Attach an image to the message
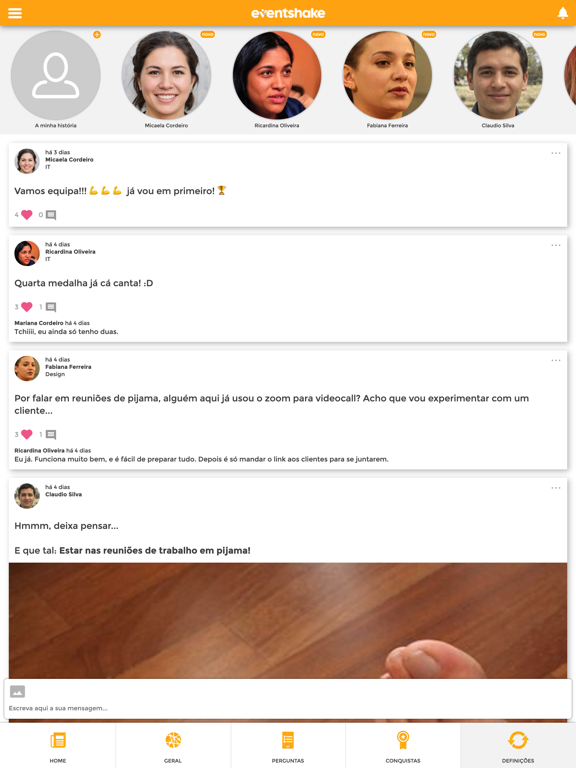The height and width of the screenshot is (768, 576). pos(17,692)
